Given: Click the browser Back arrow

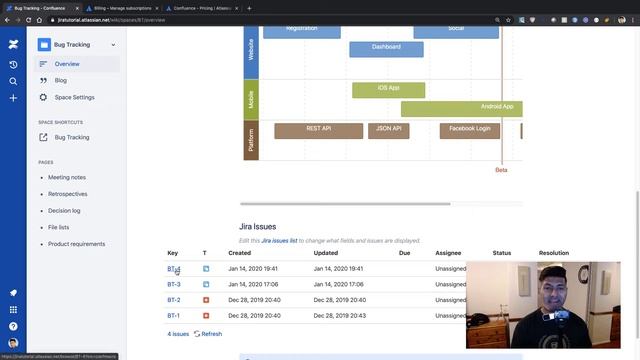Looking at the screenshot, I should click(x=7, y=20).
